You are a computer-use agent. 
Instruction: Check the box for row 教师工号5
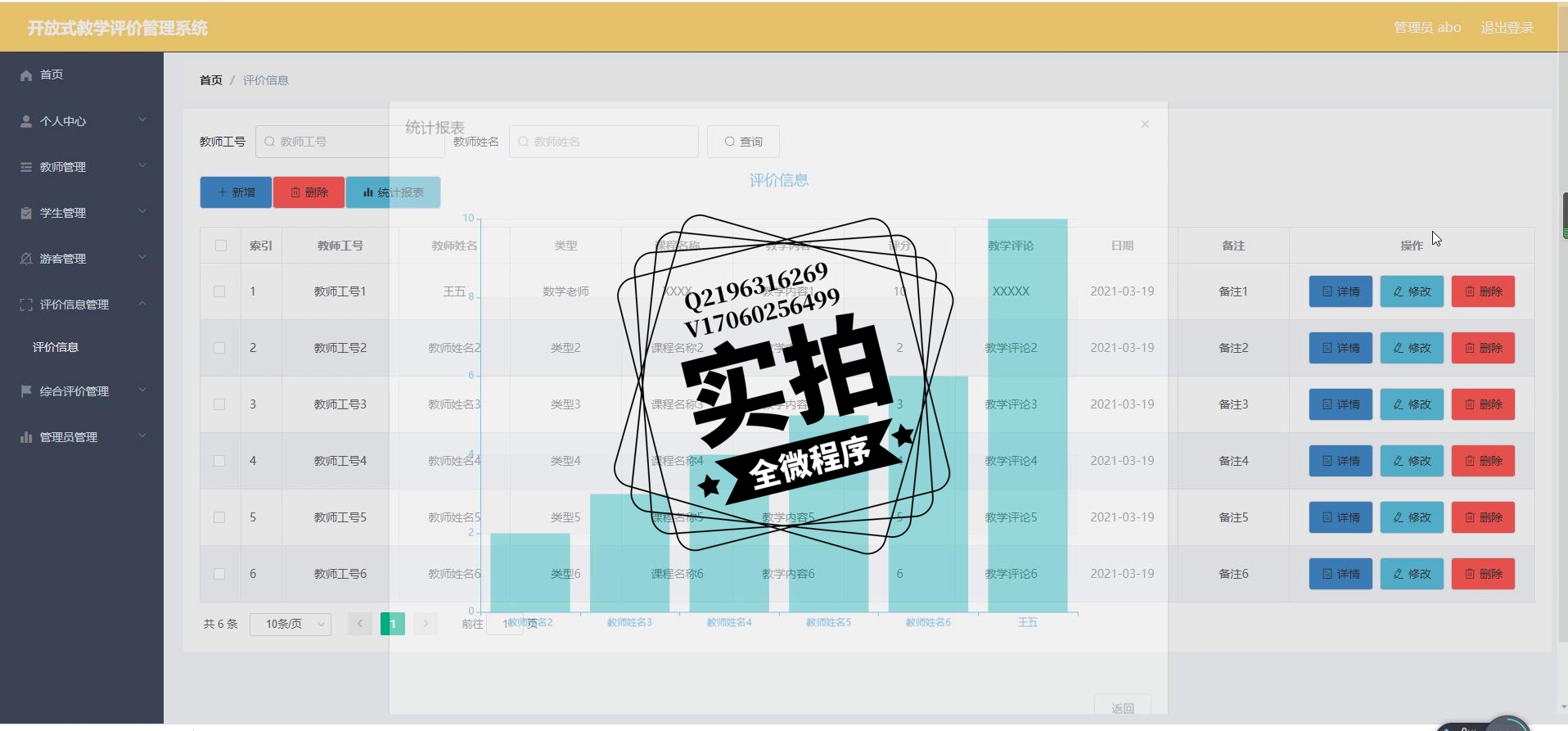click(219, 517)
